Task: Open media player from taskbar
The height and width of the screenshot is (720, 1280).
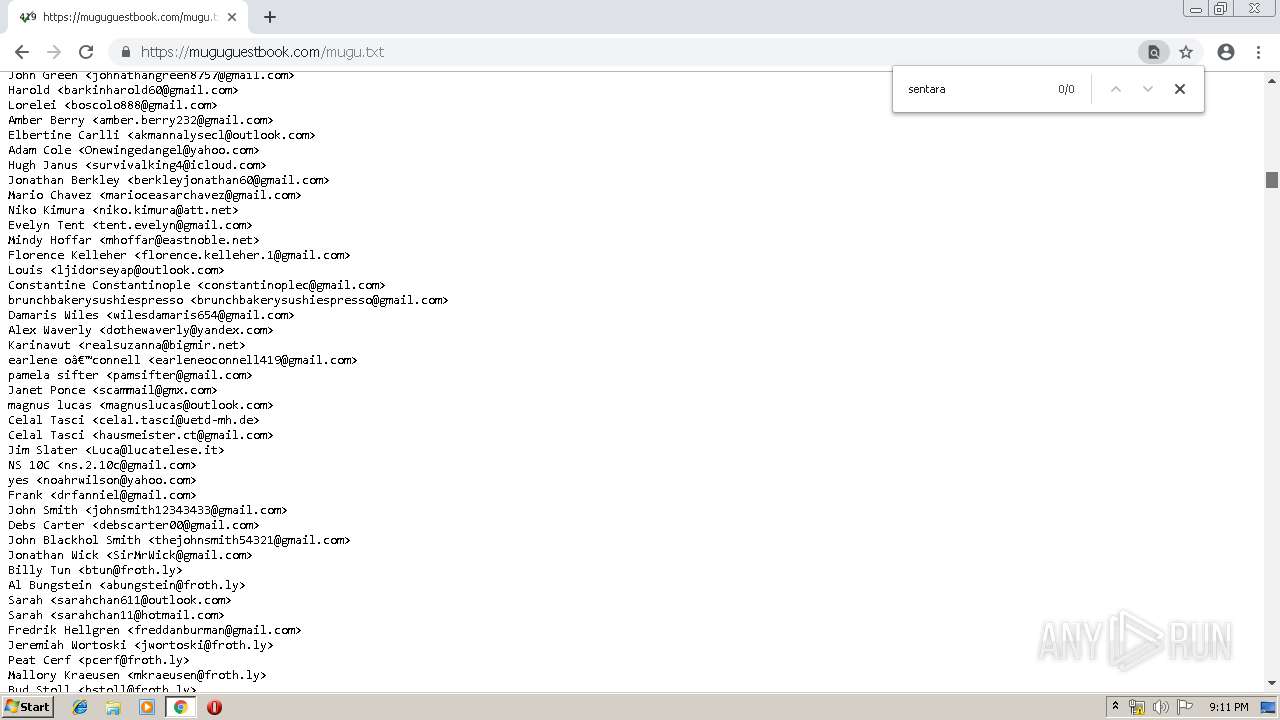Action: click(x=147, y=707)
